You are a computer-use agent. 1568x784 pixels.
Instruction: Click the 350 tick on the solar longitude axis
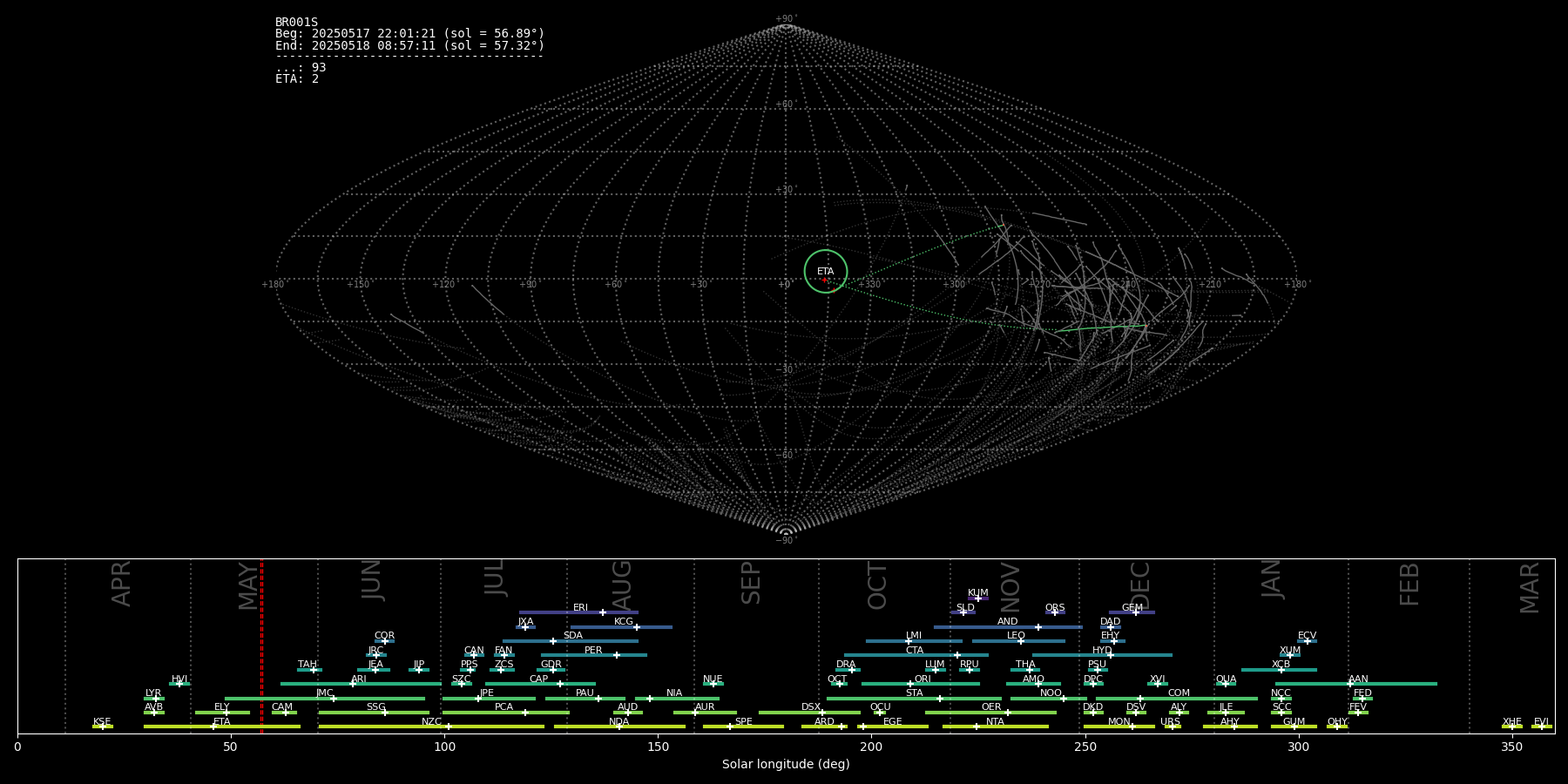1511,747
